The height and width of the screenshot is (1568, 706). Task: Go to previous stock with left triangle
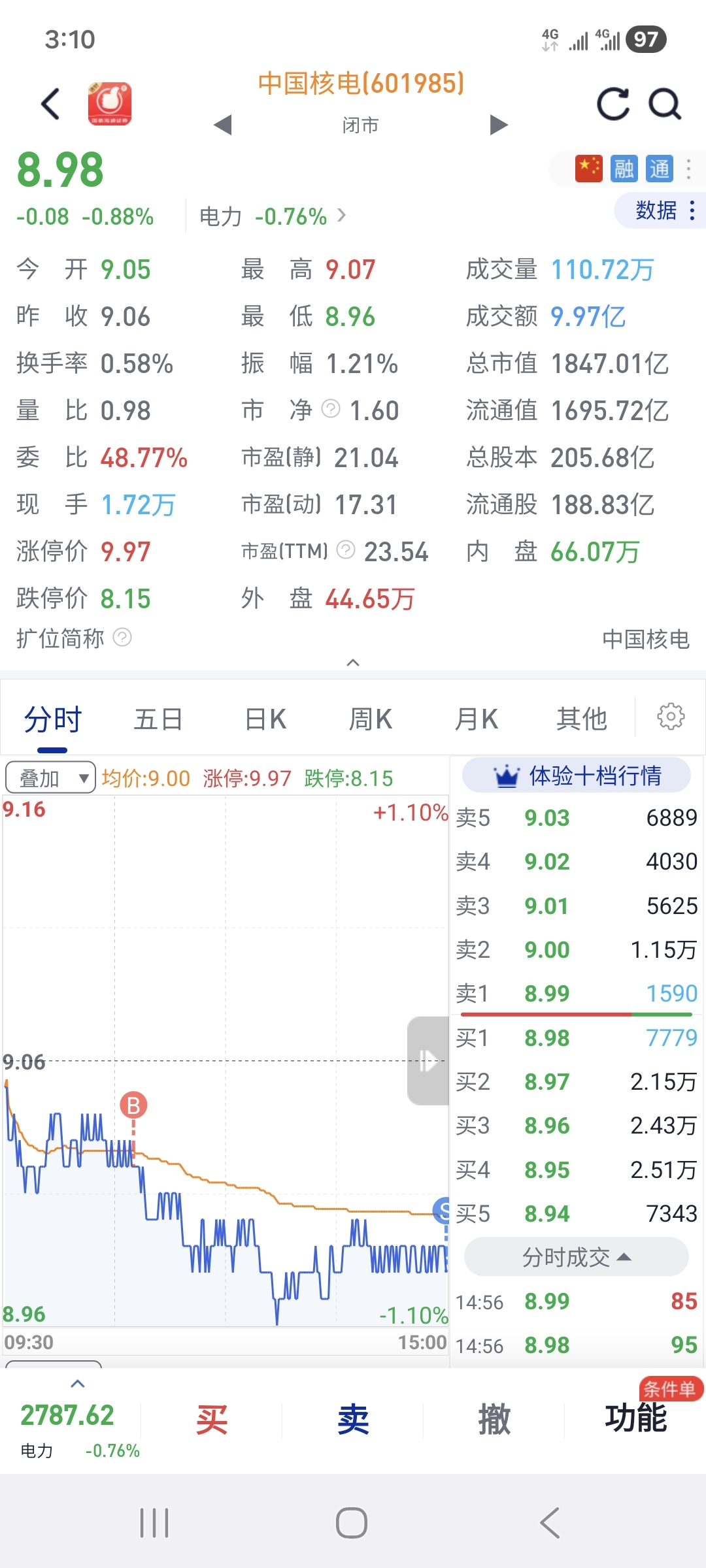pos(223,124)
